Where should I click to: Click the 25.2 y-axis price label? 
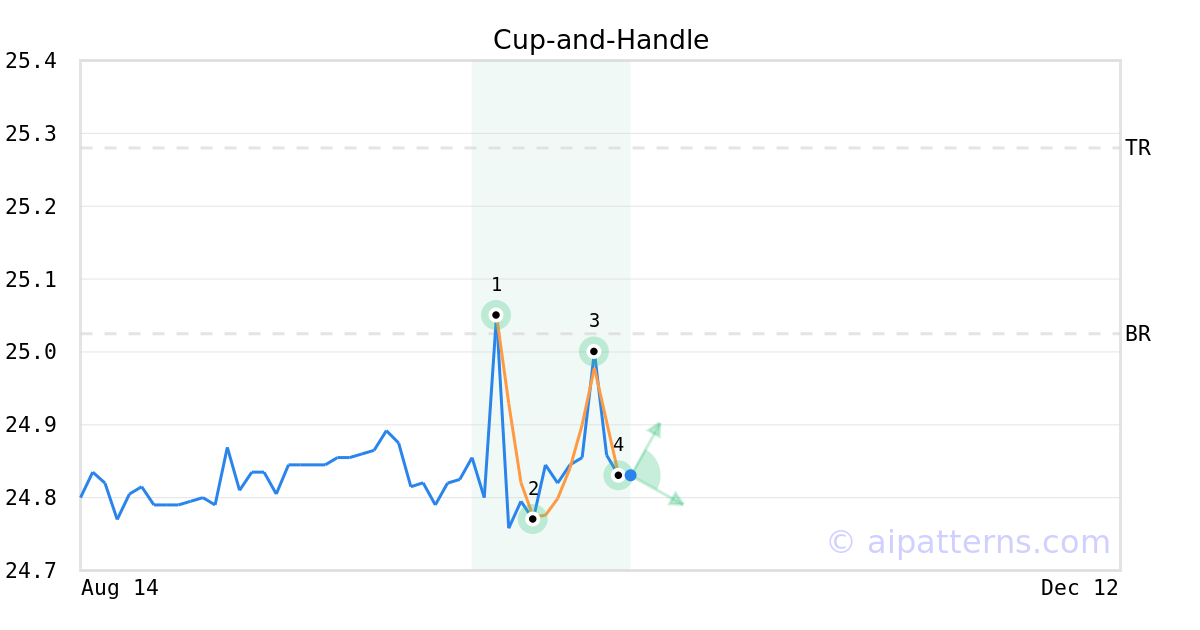[x=30, y=207]
